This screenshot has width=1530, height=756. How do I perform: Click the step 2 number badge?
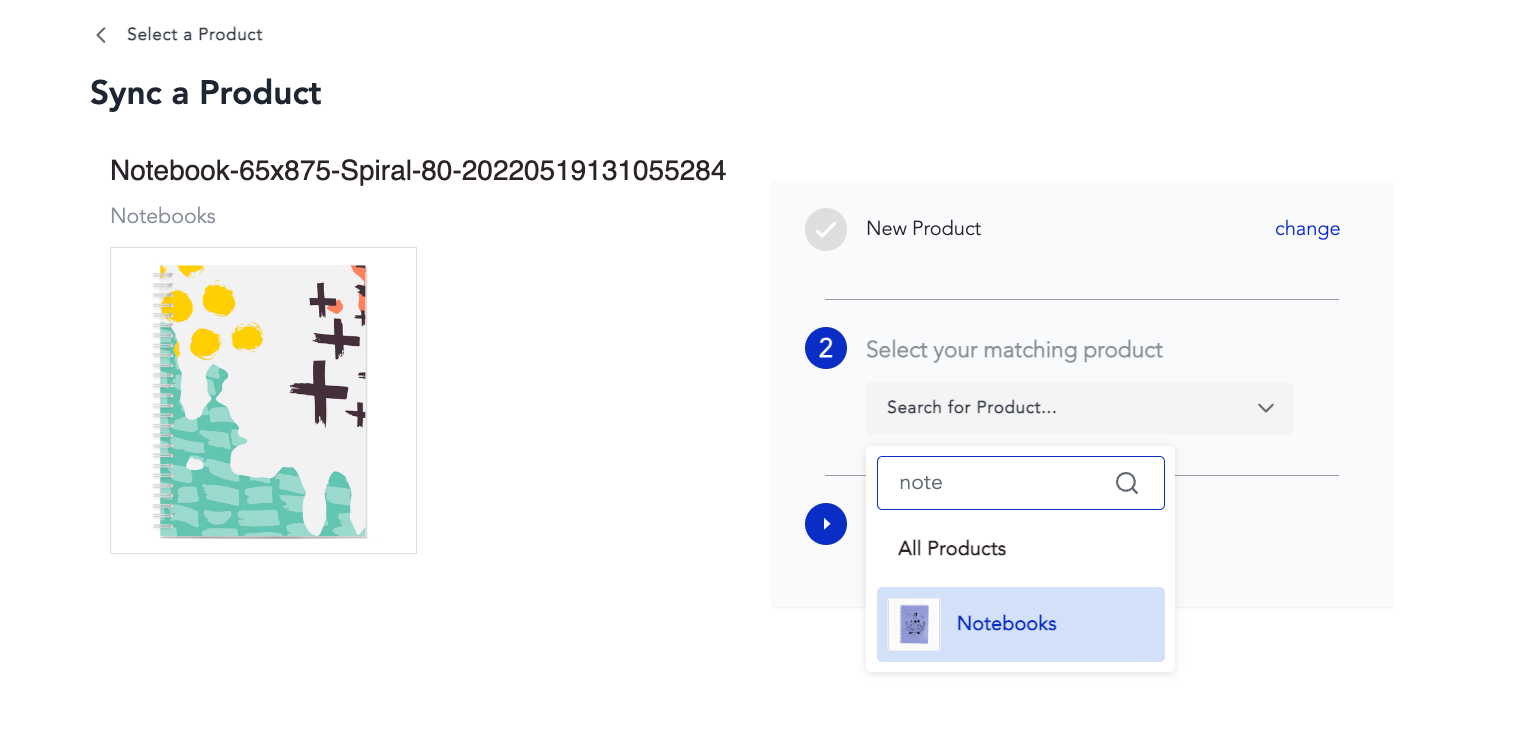coord(826,349)
